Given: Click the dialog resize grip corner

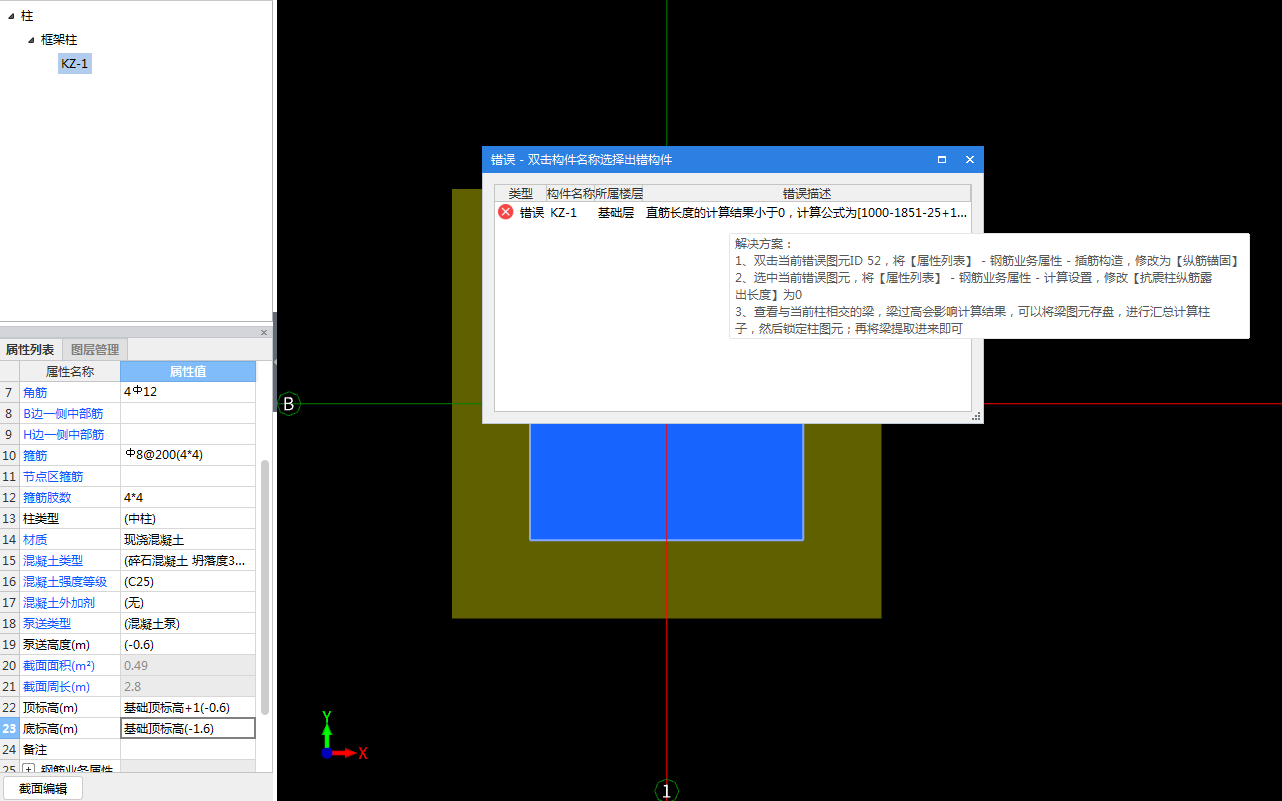Looking at the screenshot, I should 976,416.
